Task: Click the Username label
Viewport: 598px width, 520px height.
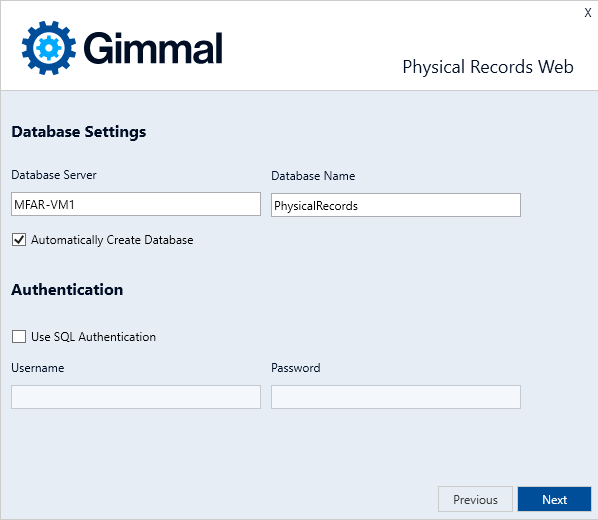Action: 38,368
